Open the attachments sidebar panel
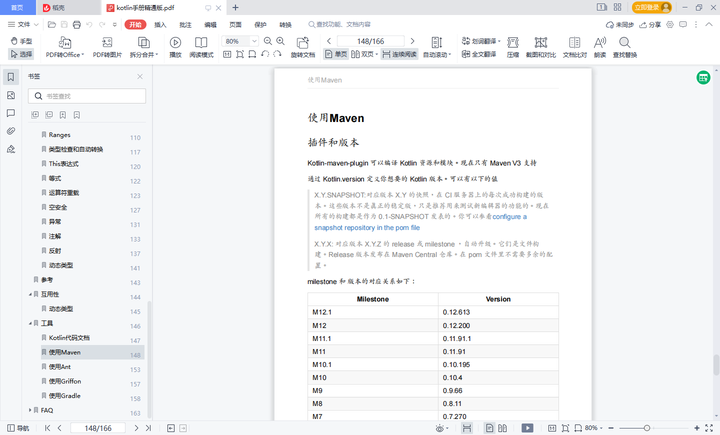This screenshot has height=435, width=720. [x=11, y=131]
